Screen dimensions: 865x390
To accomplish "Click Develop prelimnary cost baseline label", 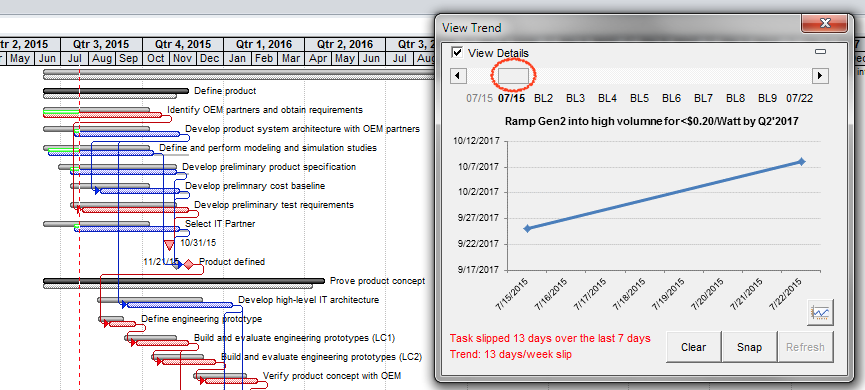I will (255, 186).
